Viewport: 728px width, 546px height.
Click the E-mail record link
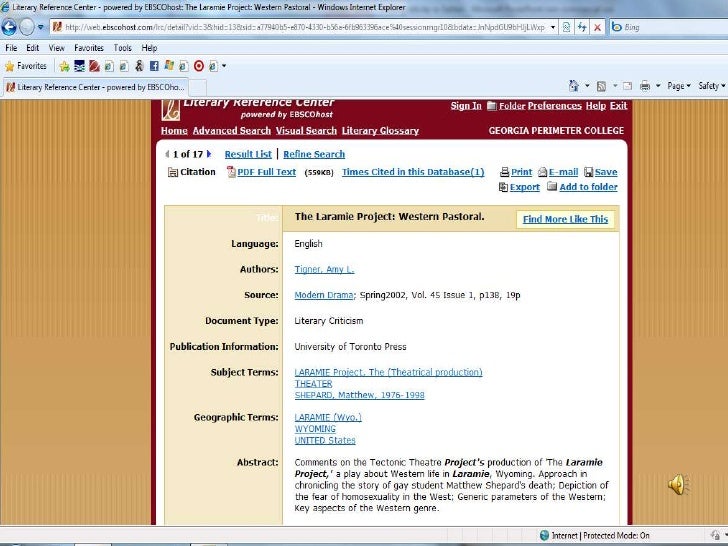pyautogui.click(x=563, y=172)
